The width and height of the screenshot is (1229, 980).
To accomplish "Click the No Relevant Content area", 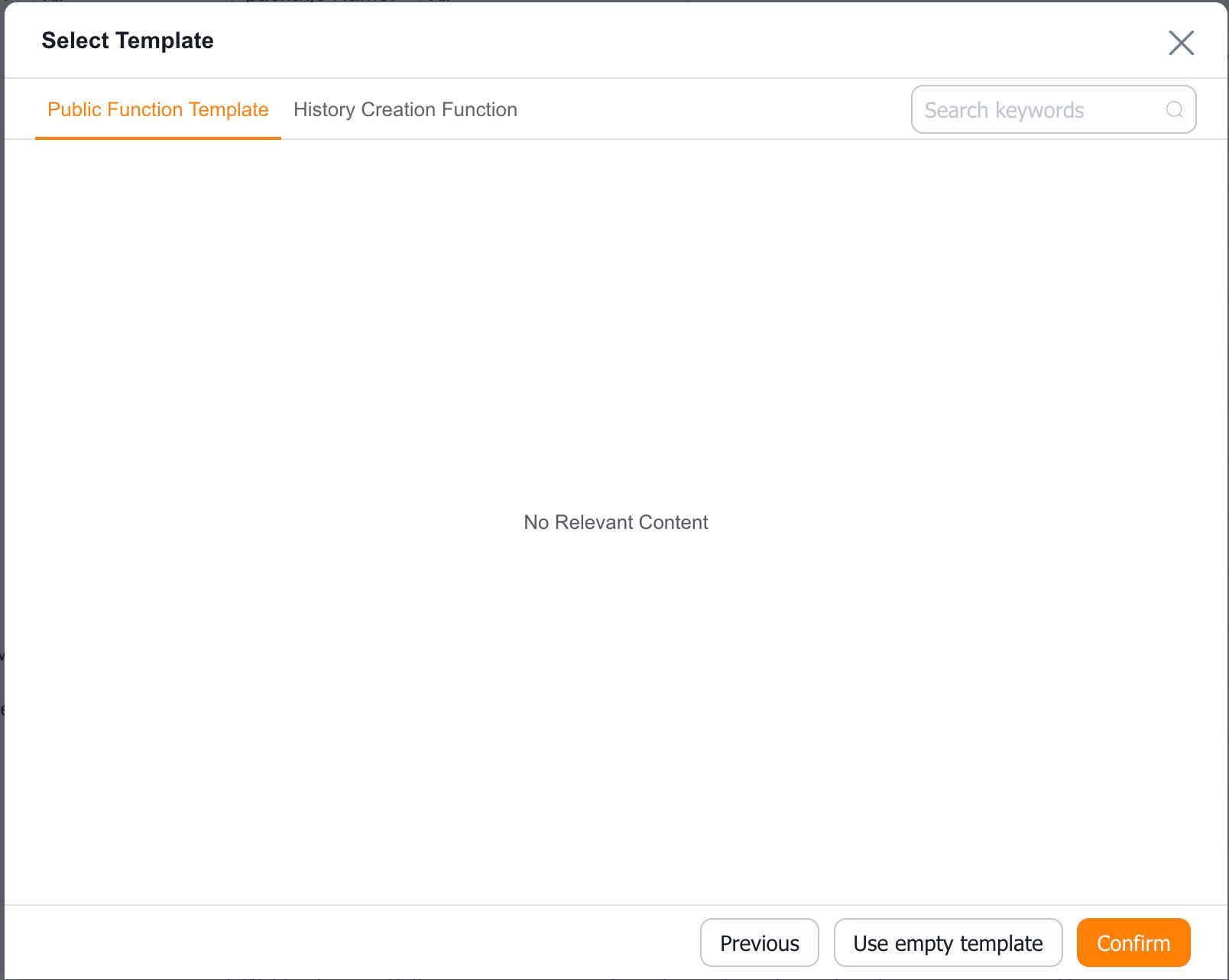I will pos(615,522).
